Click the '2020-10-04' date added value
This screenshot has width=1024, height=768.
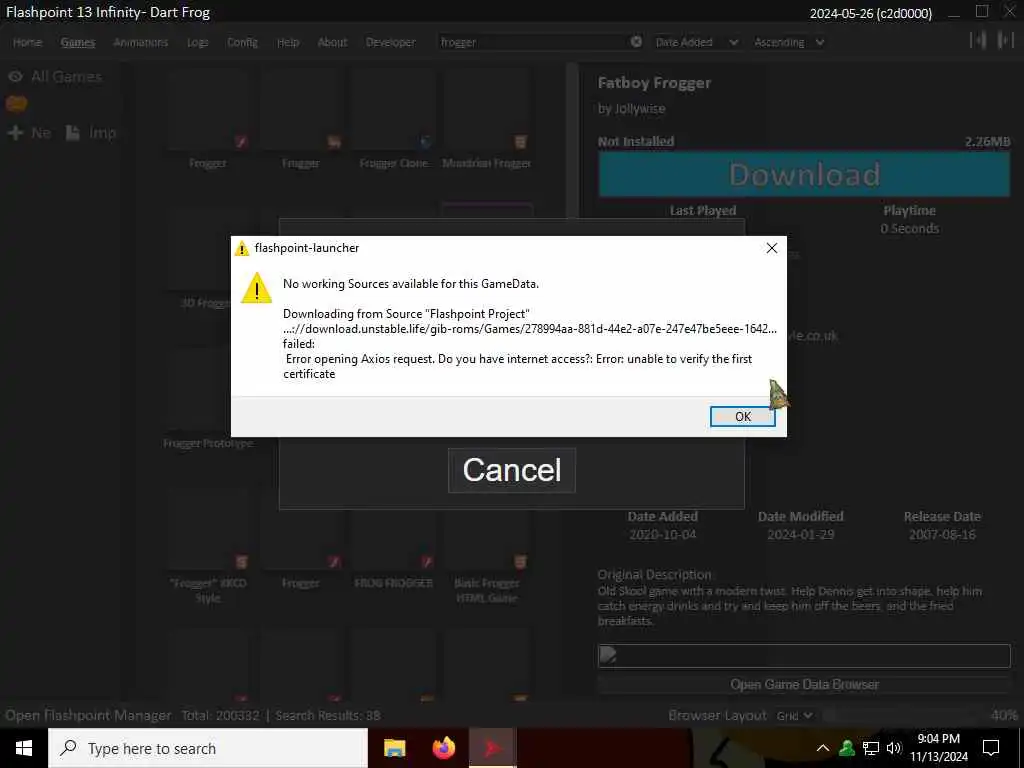(x=662, y=535)
